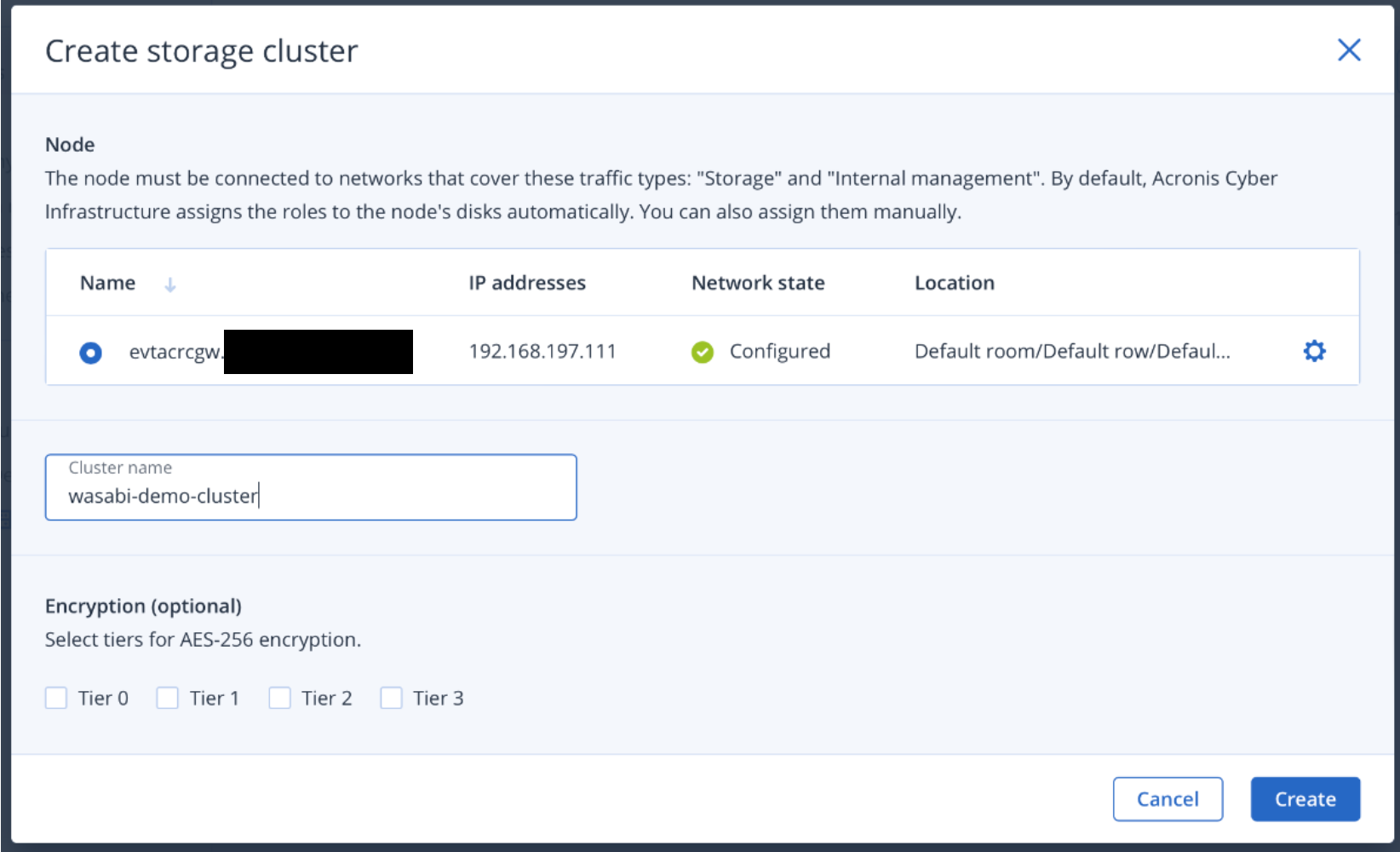This screenshot has height=852, width=1400.
Task: Click the Create button
Action: [1305, 799]
